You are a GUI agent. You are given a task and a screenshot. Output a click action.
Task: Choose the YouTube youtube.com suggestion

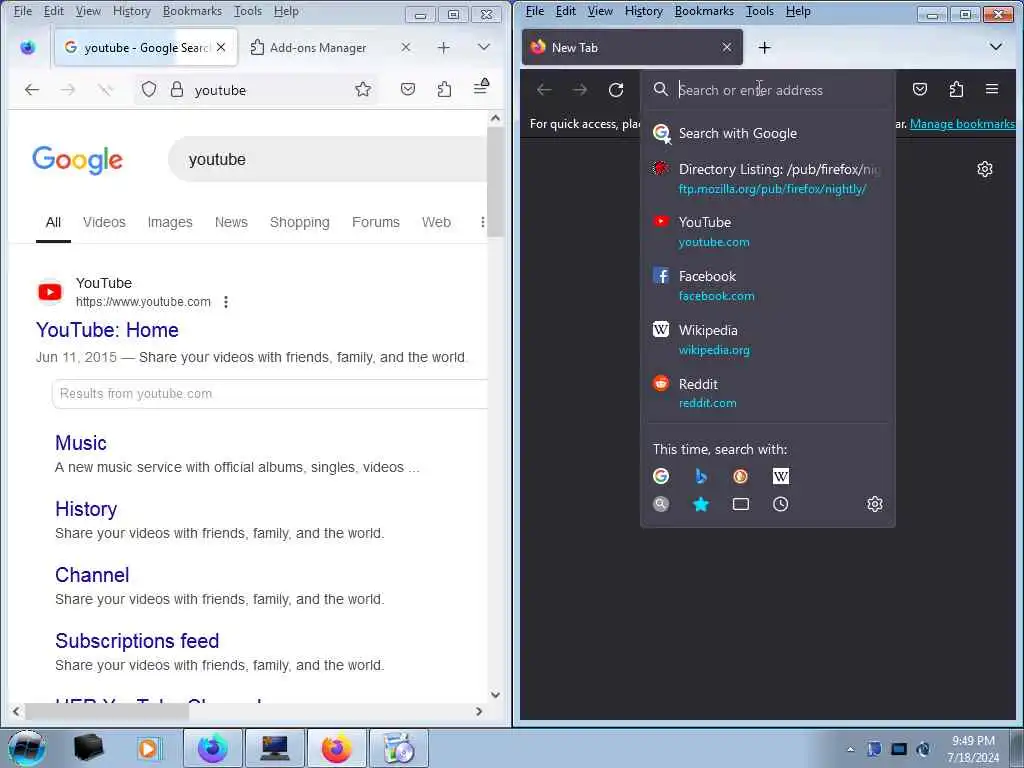[x=767, y=232]
